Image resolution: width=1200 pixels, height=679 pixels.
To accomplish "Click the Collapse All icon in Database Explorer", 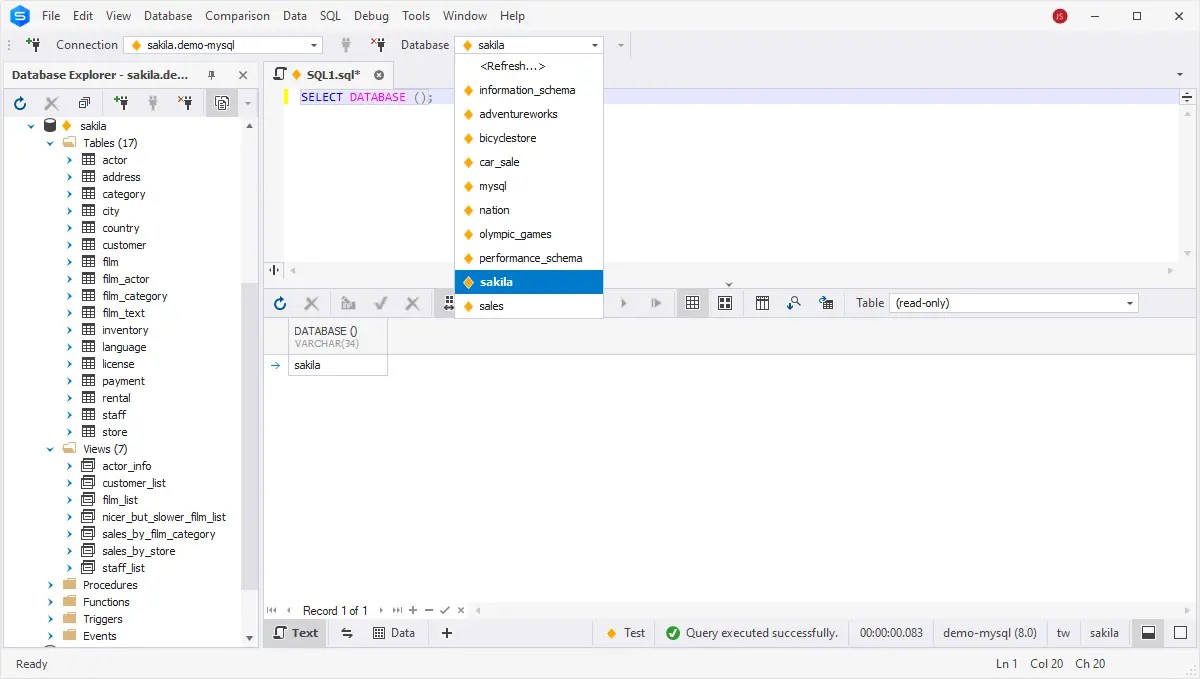I will coord(84,103).
